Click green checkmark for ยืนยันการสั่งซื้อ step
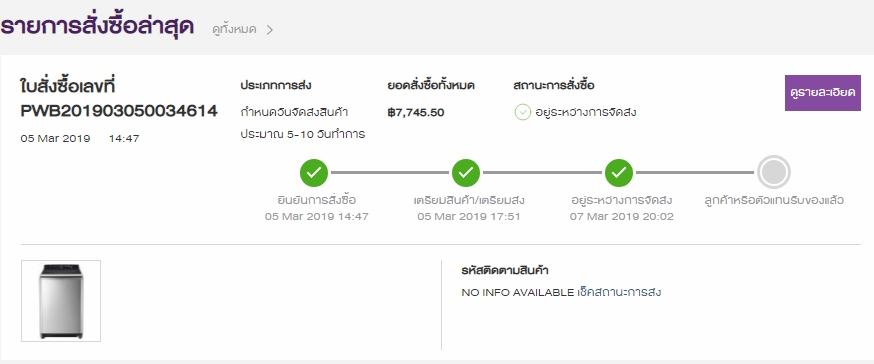 coord(314,173)
